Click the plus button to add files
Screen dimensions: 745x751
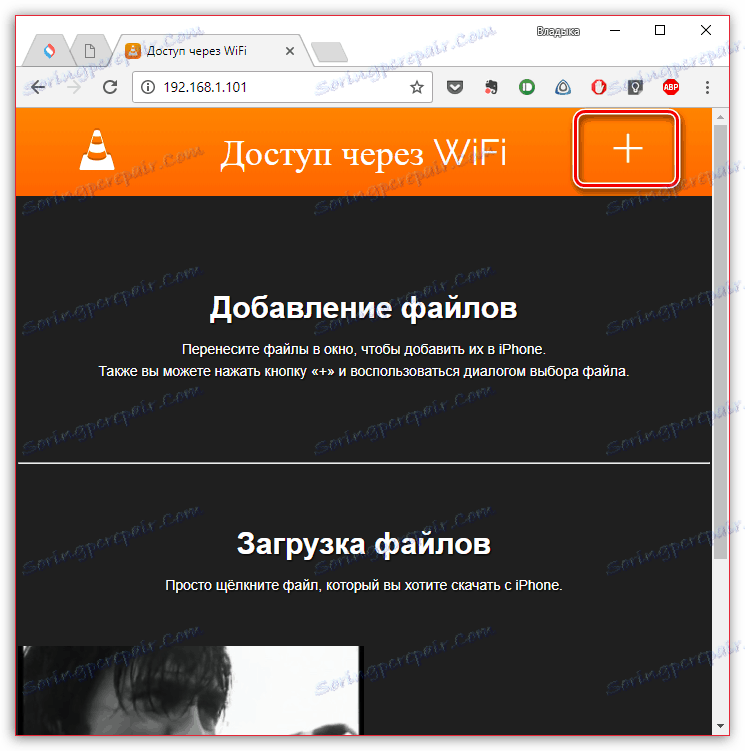click(x=627, y=149)
